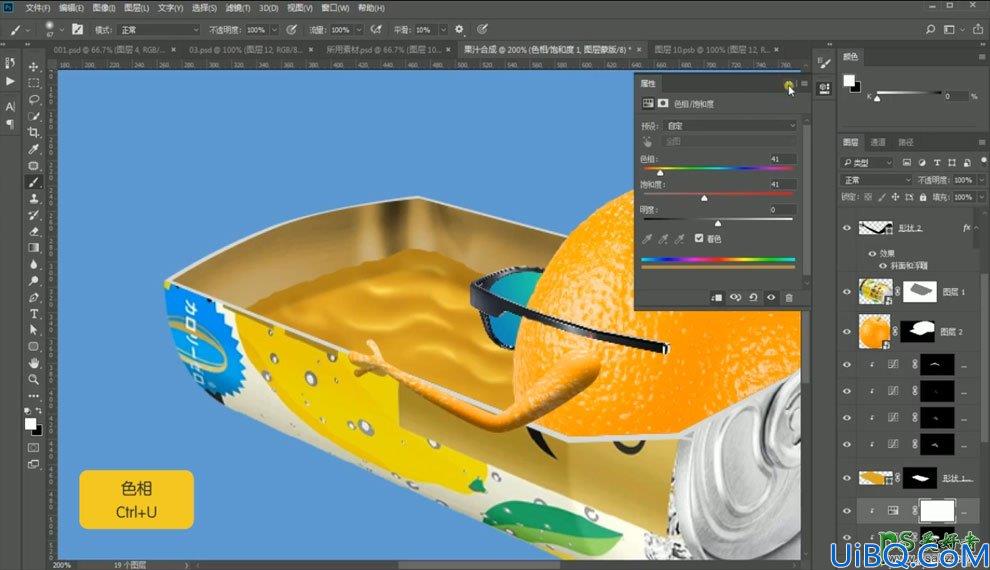Hide the 形状 1 layer

click(x=847, y=478)
